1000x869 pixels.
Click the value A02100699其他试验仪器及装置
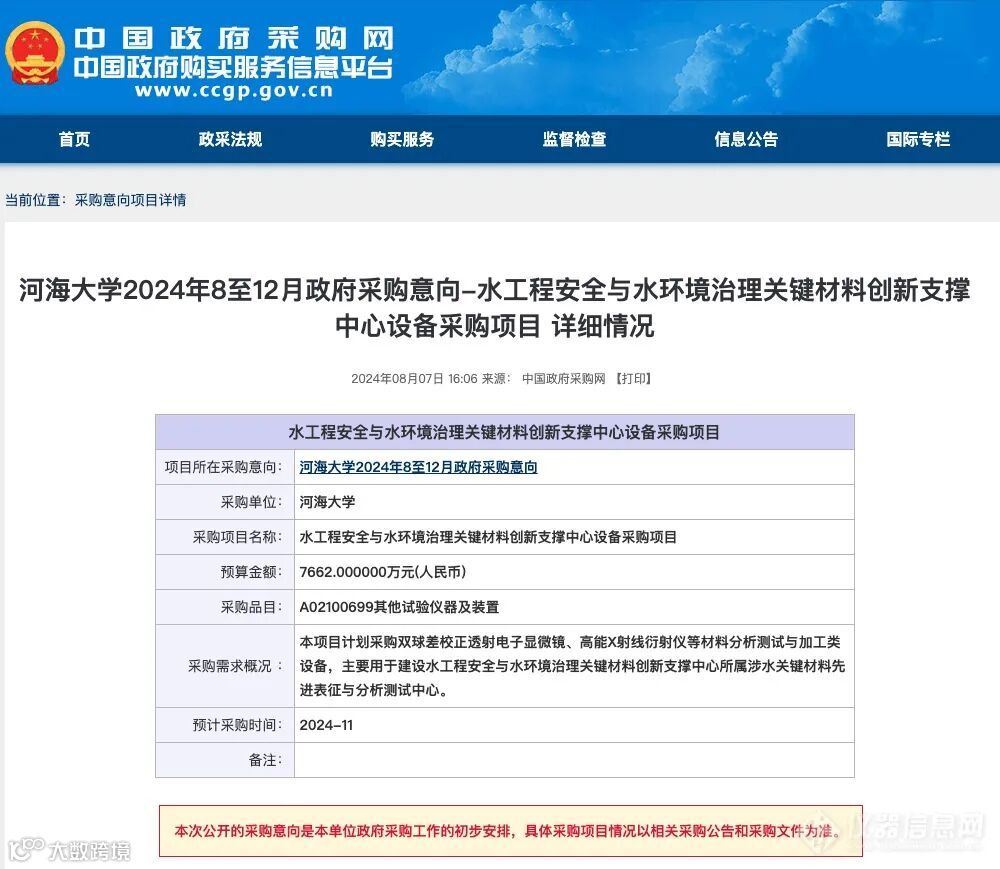[399, 608]
